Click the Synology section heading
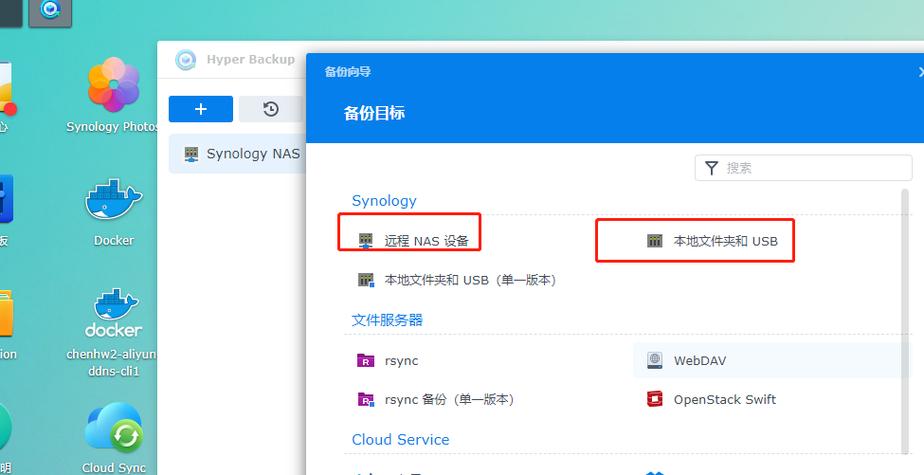The height and width of the screenshot is (475, 924). click(x=384, y=201)
